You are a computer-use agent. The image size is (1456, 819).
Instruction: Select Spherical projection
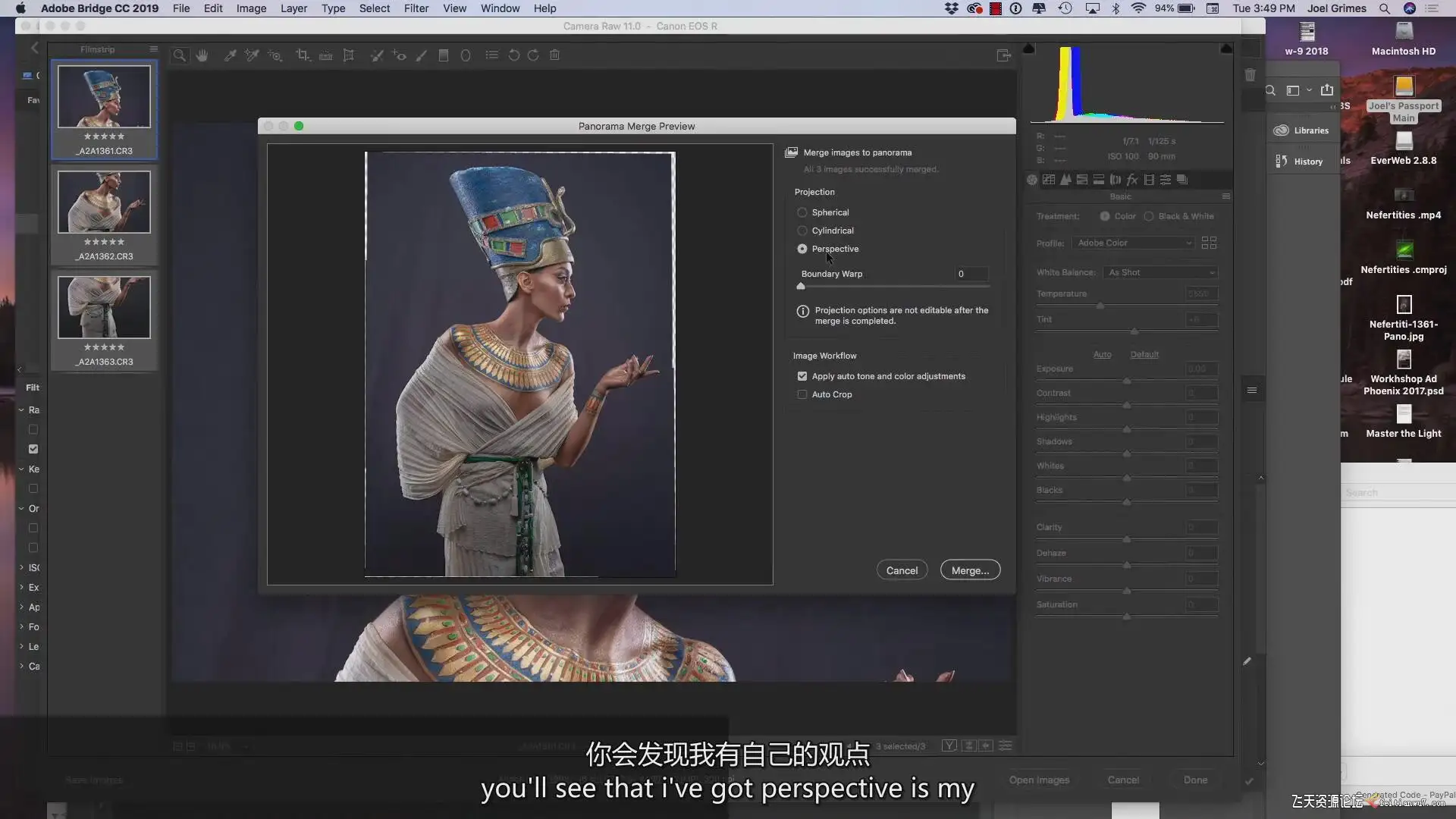802,212
